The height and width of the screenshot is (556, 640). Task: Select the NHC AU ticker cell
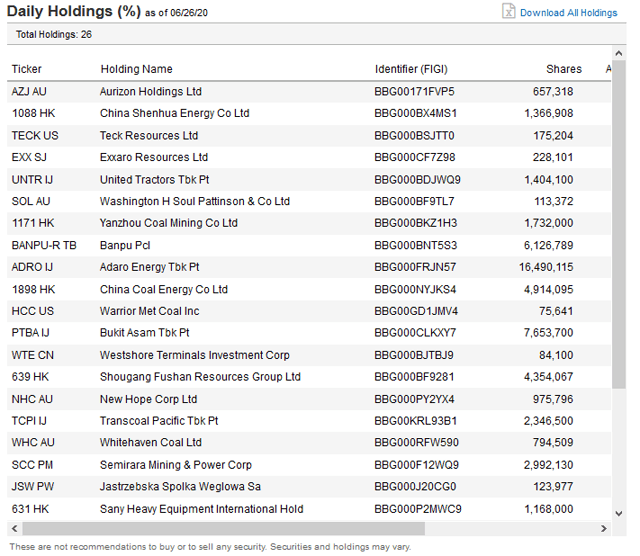tap(32, 399)
